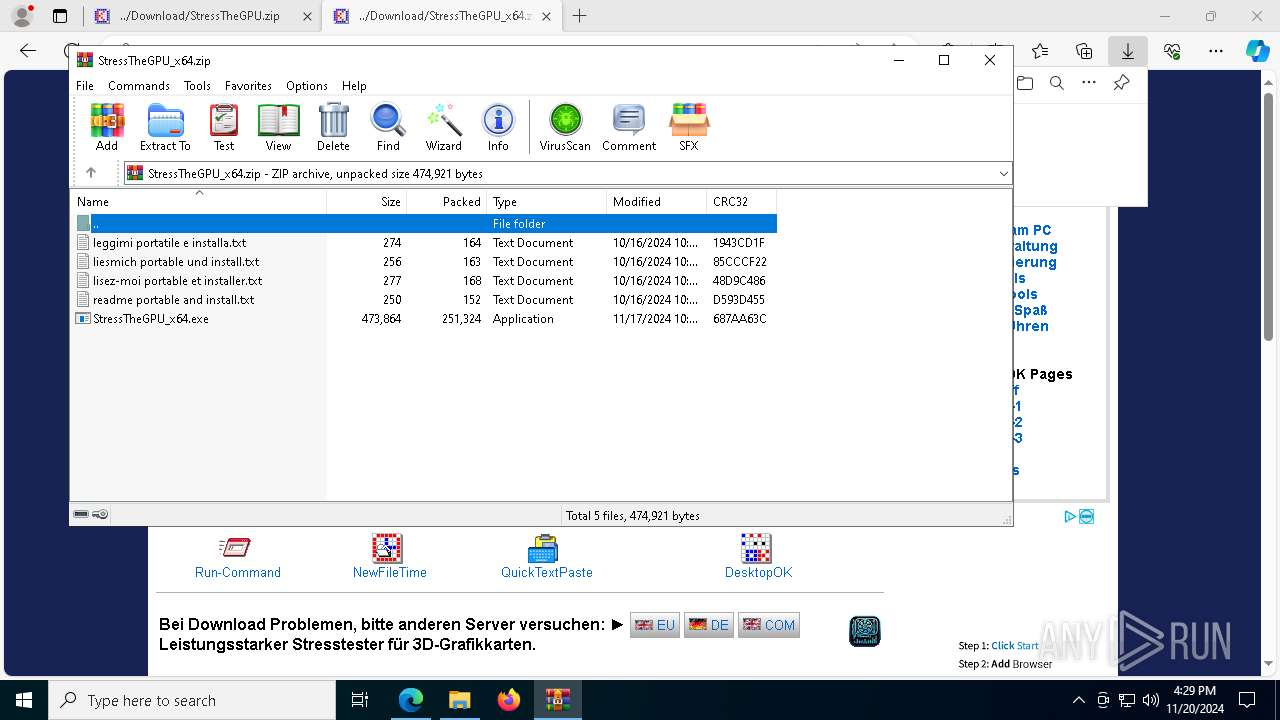Run the Test archive tool
This screenshot has height=720, width=1280.
(224, 127)
